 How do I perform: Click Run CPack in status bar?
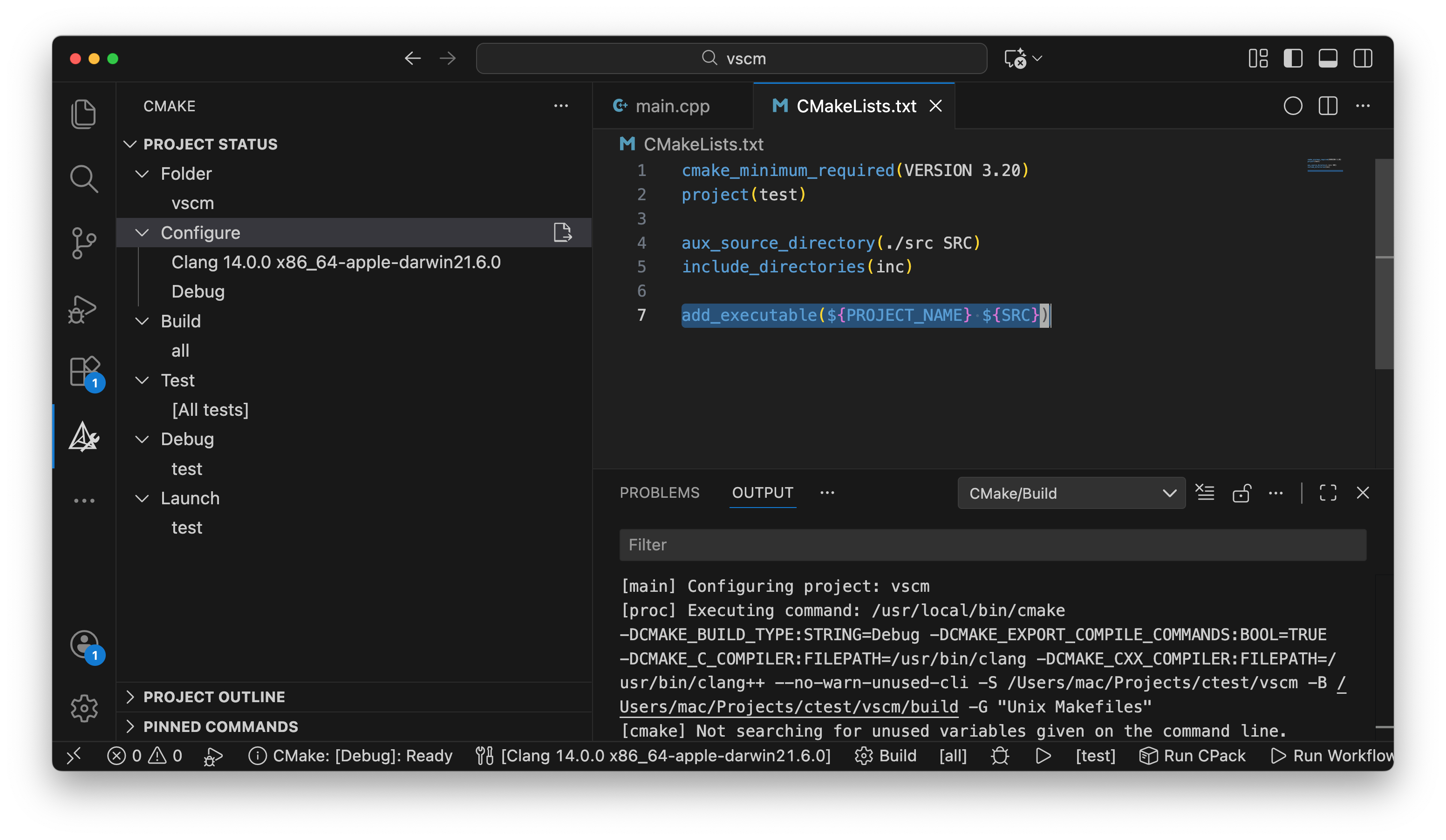[1193, 756]
